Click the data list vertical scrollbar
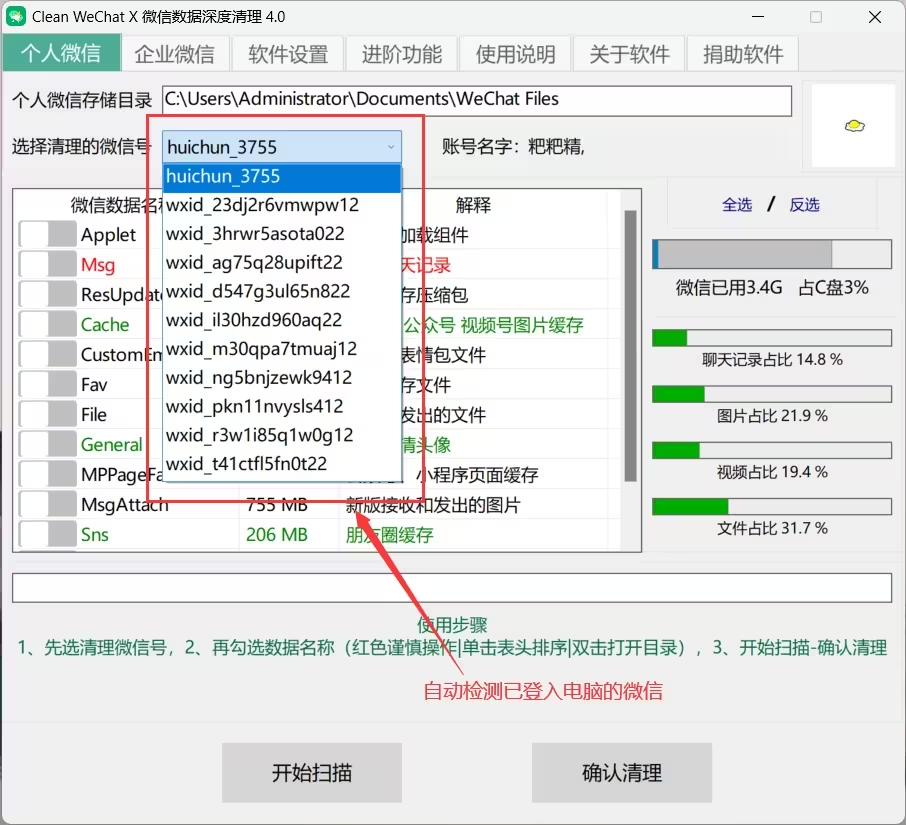This screenshot has width=906, height=825. coord(630,345)
